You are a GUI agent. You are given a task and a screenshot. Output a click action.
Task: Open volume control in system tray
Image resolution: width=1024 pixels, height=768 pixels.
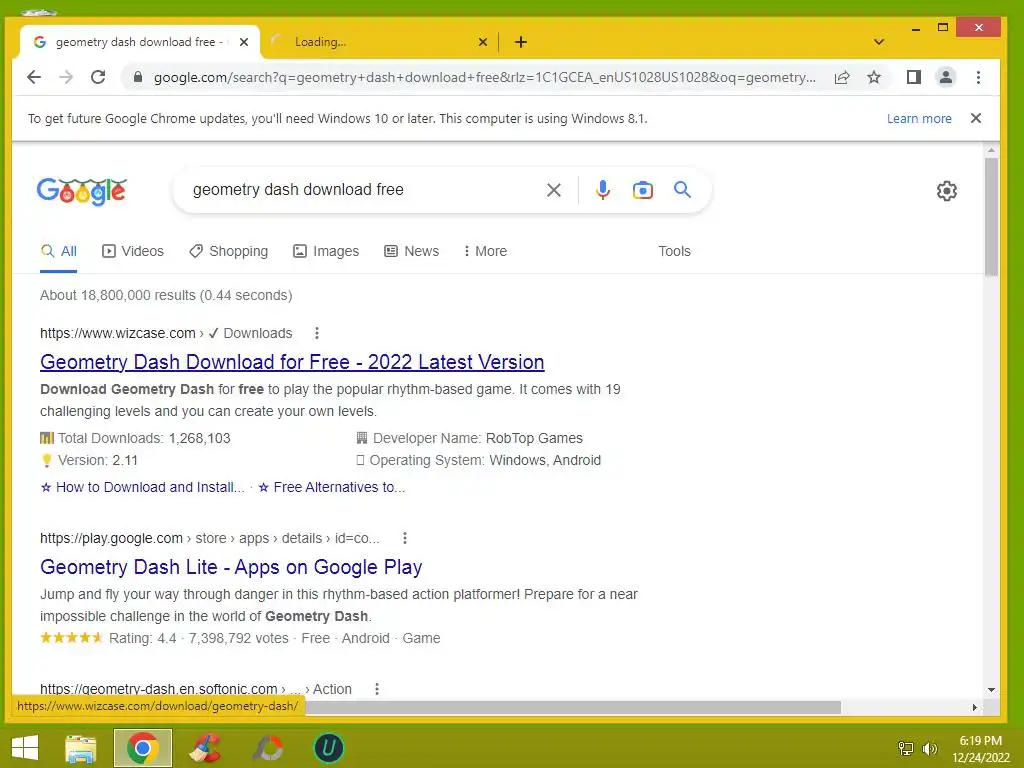929,749
